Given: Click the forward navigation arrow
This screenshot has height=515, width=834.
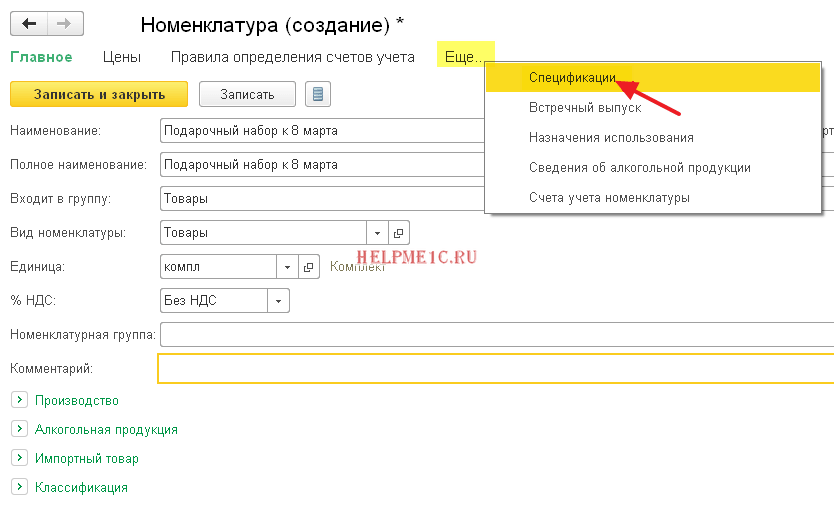Looking at the screenshot, I should 64,24.
